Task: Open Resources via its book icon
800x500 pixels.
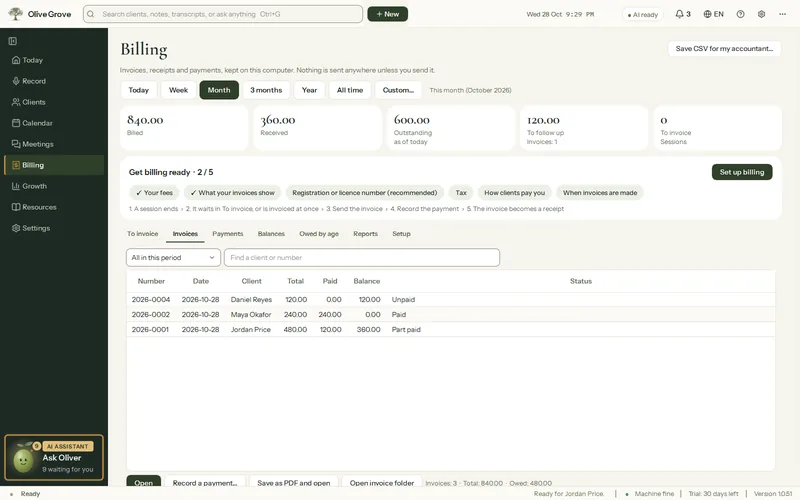Action: (x=16, y=207)
